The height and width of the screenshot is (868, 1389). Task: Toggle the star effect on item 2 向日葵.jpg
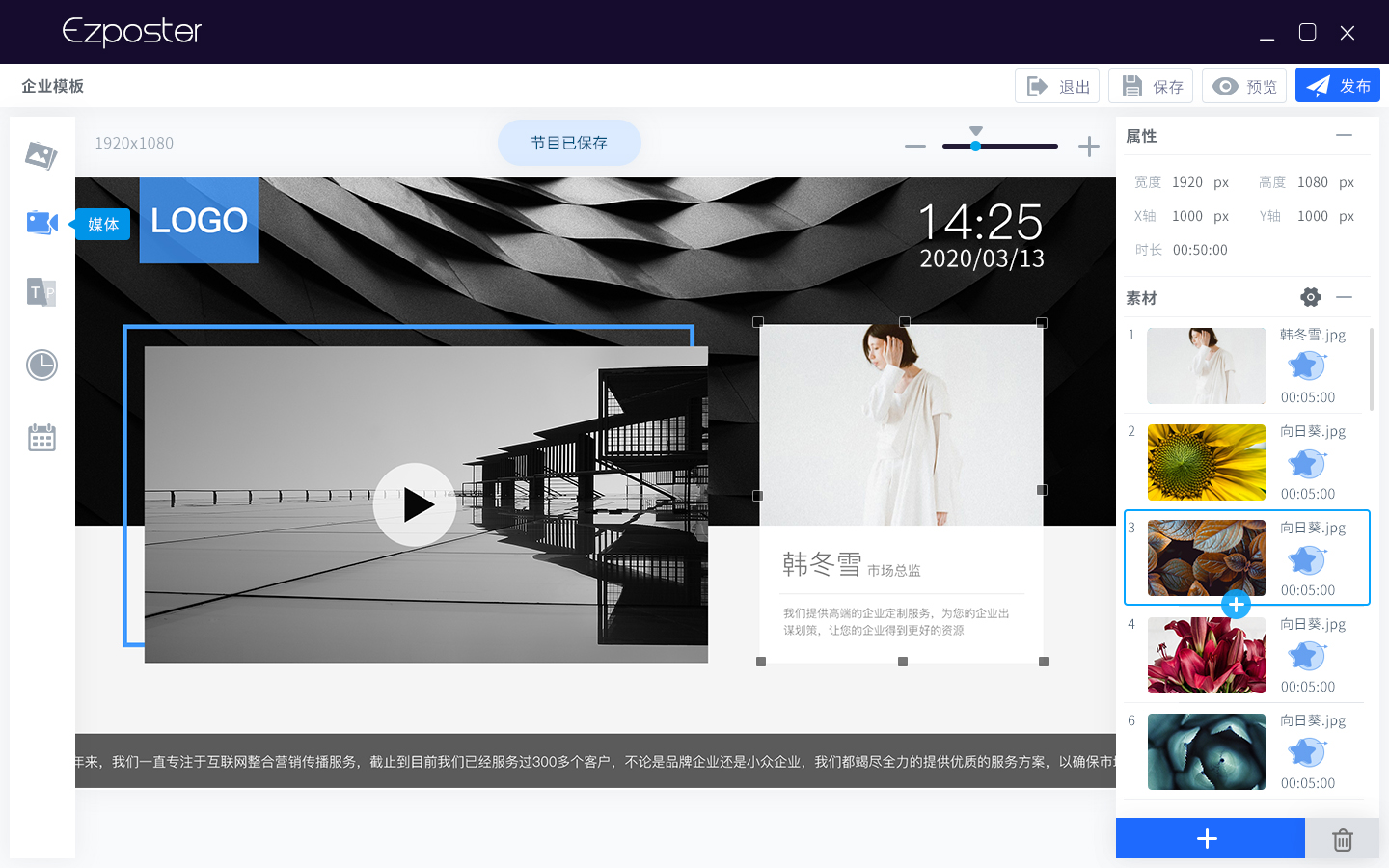tap(1306, 463)
